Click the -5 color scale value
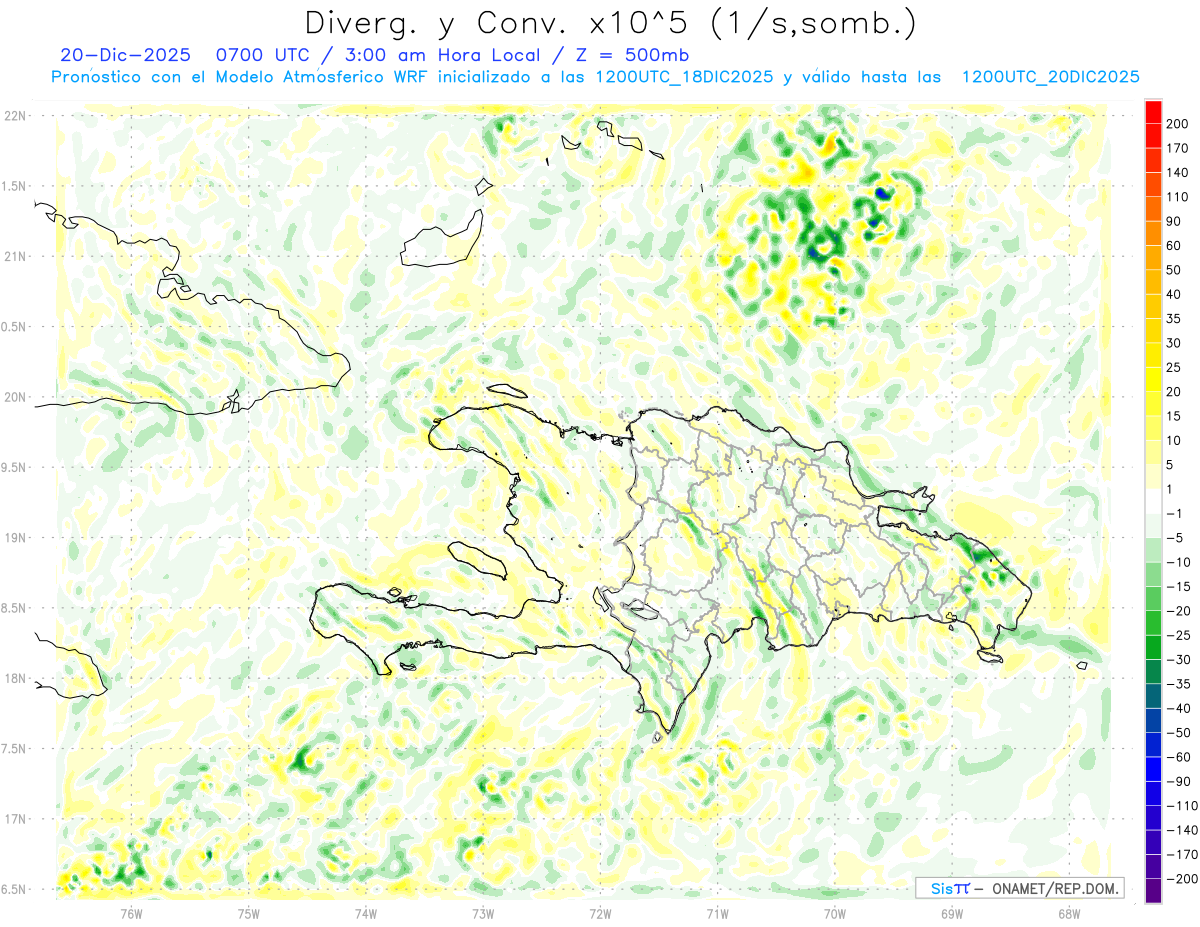The image size is (1200, 927). tap(1174, 538)
